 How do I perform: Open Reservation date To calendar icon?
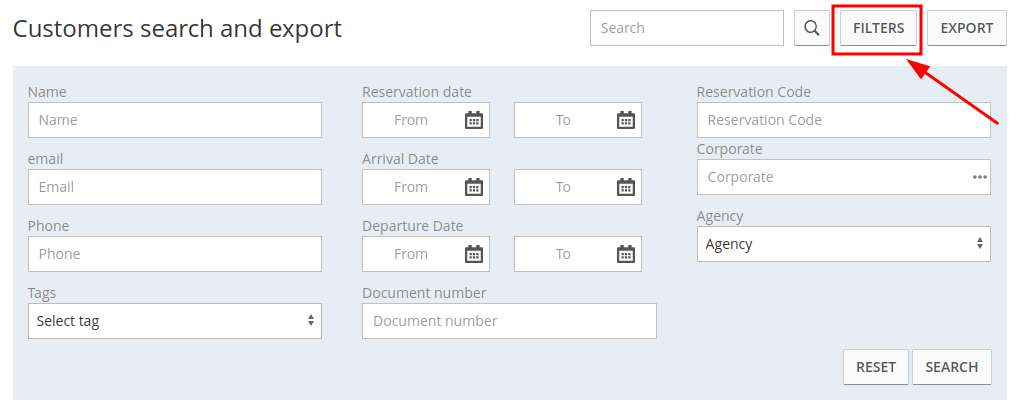[625, 120]
